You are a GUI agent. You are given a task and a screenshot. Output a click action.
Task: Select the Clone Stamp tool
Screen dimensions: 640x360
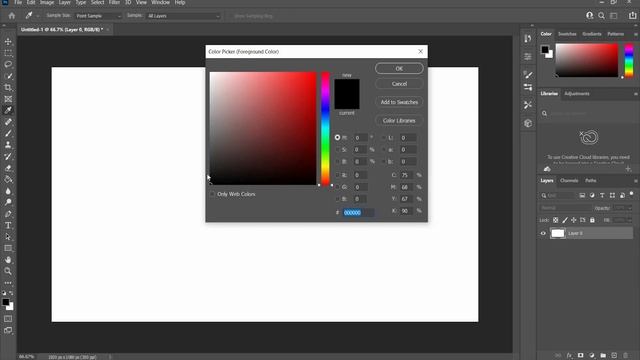pyautogui.click(x=8, y=144)
